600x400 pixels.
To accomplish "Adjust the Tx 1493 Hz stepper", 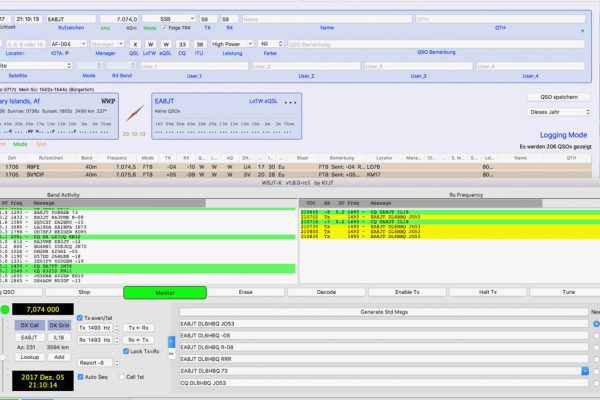I will 117,328.
